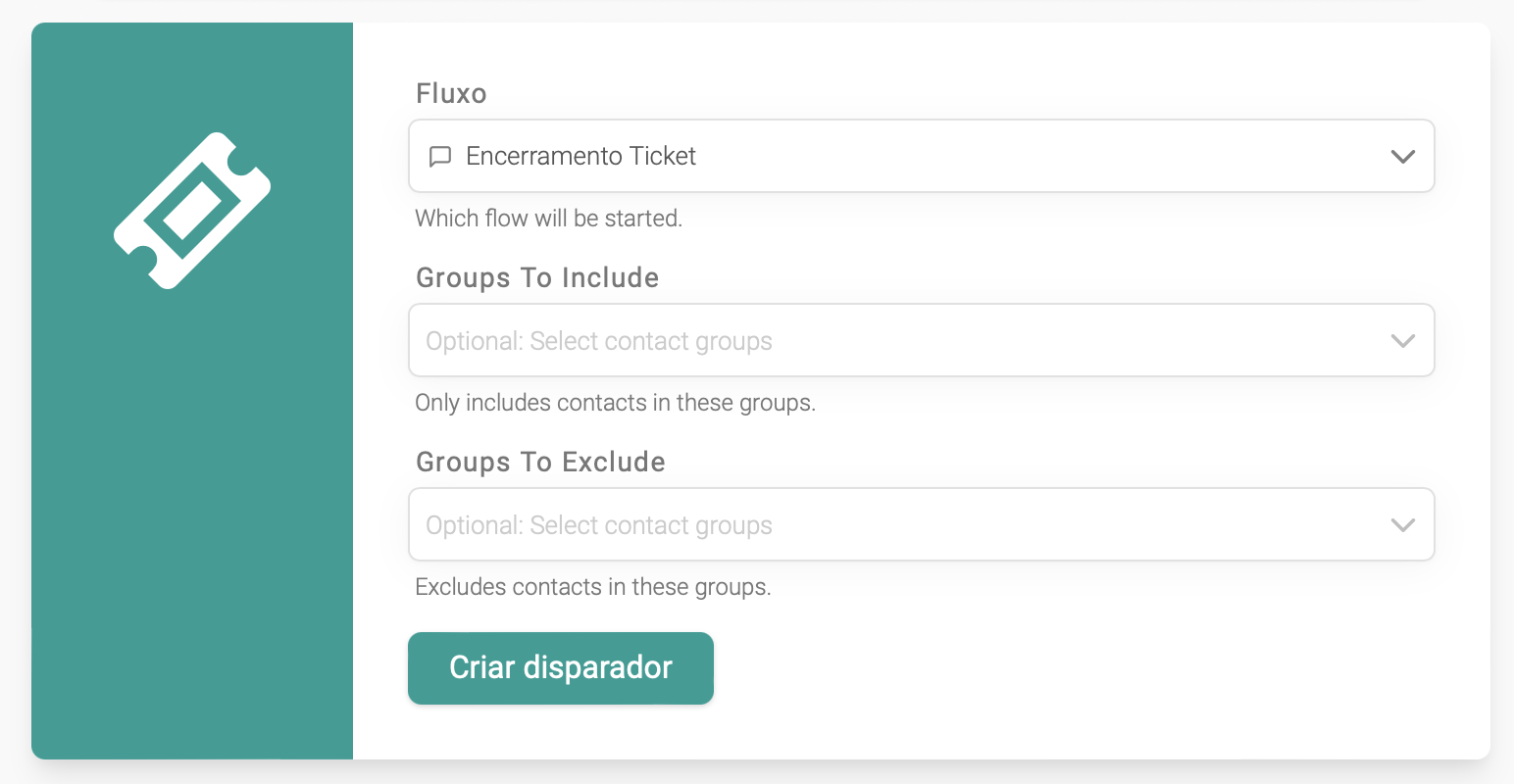This screenshot has height=784, width=1514.
Task: Click the Fluxo label
Action: coord(451,94)
